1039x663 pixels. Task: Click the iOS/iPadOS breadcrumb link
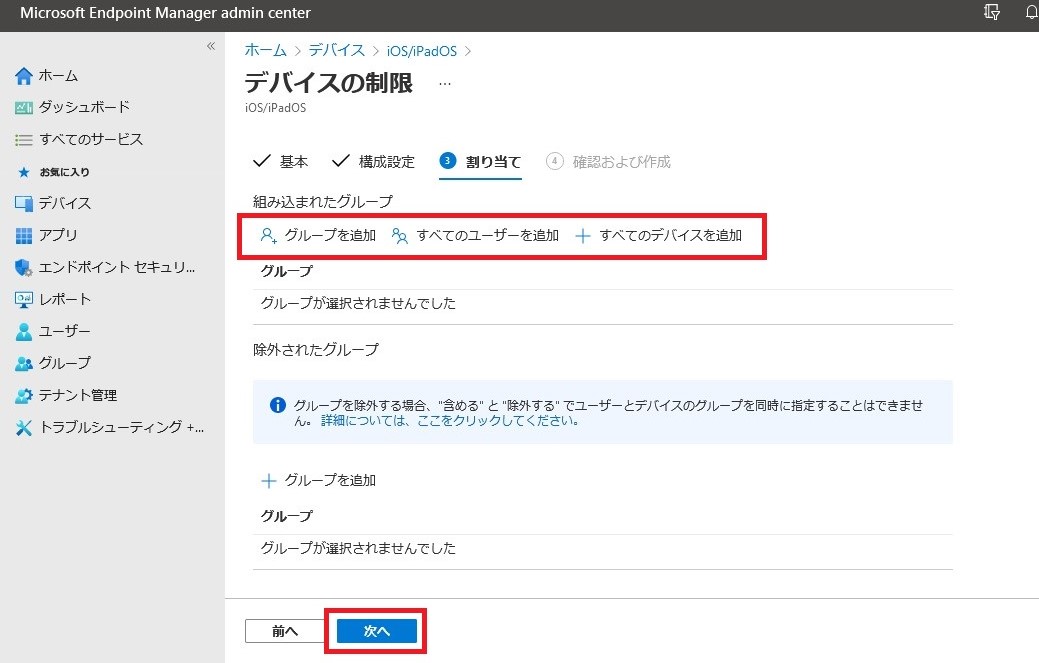[x=421, y=51]
